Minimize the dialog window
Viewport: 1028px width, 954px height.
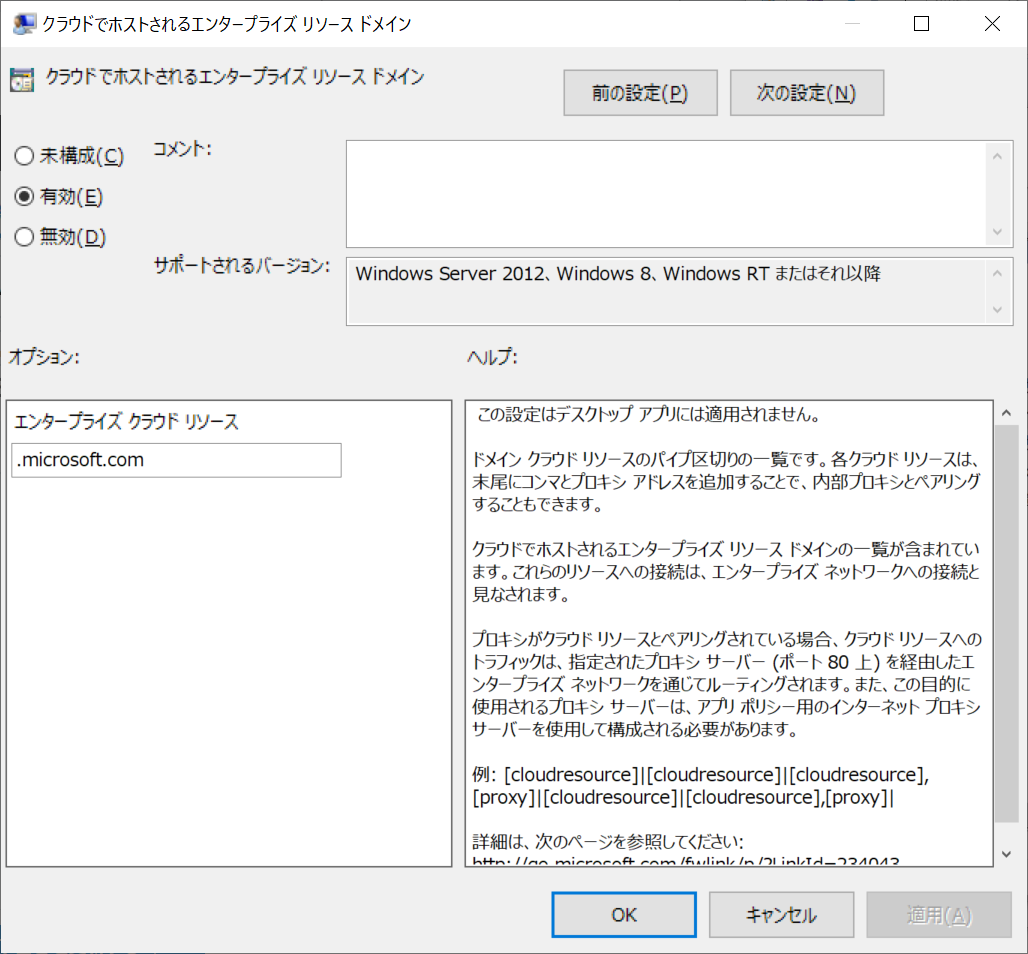pos(852,24)
